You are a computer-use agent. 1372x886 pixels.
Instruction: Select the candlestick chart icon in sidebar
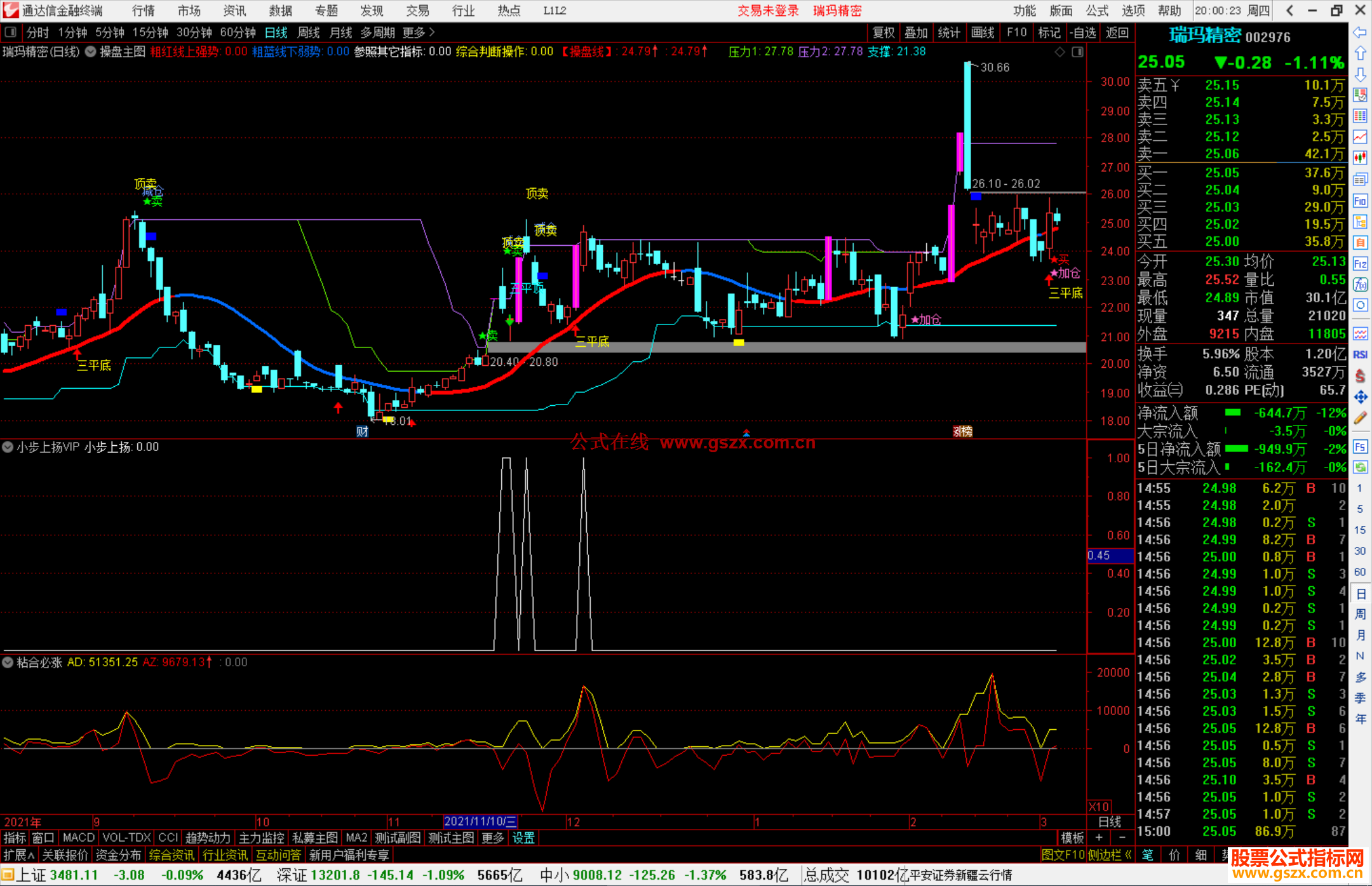click(1360, 158)
